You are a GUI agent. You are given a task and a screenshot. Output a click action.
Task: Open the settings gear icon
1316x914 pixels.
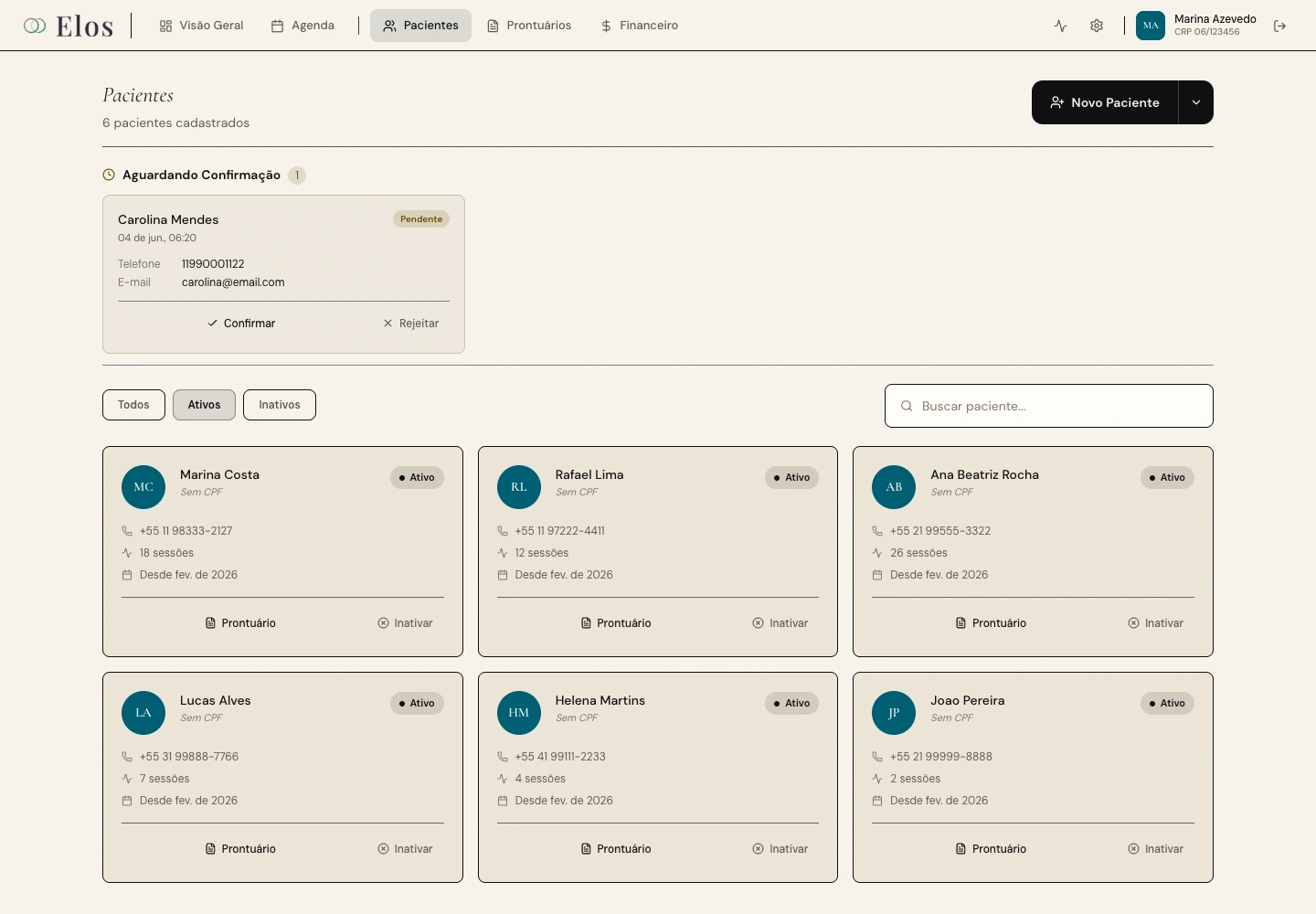(1097, 26)
